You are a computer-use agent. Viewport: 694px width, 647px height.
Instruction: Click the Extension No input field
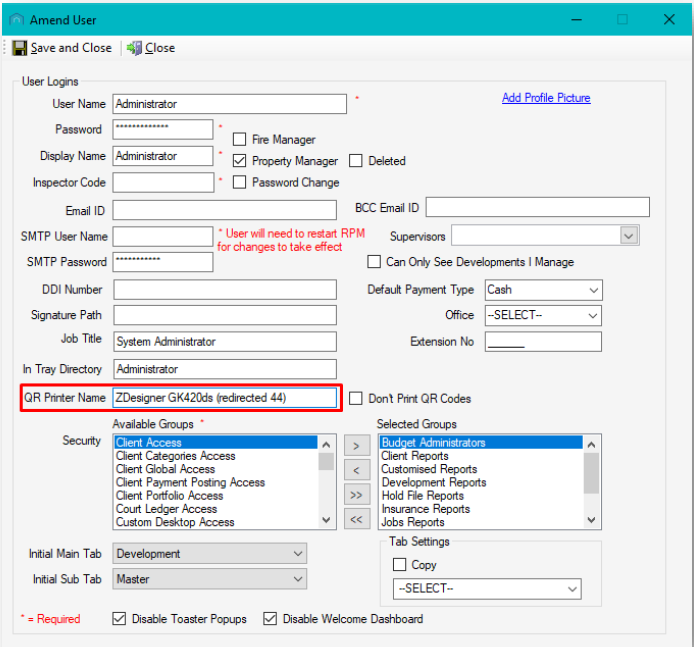tap(543, 342)
